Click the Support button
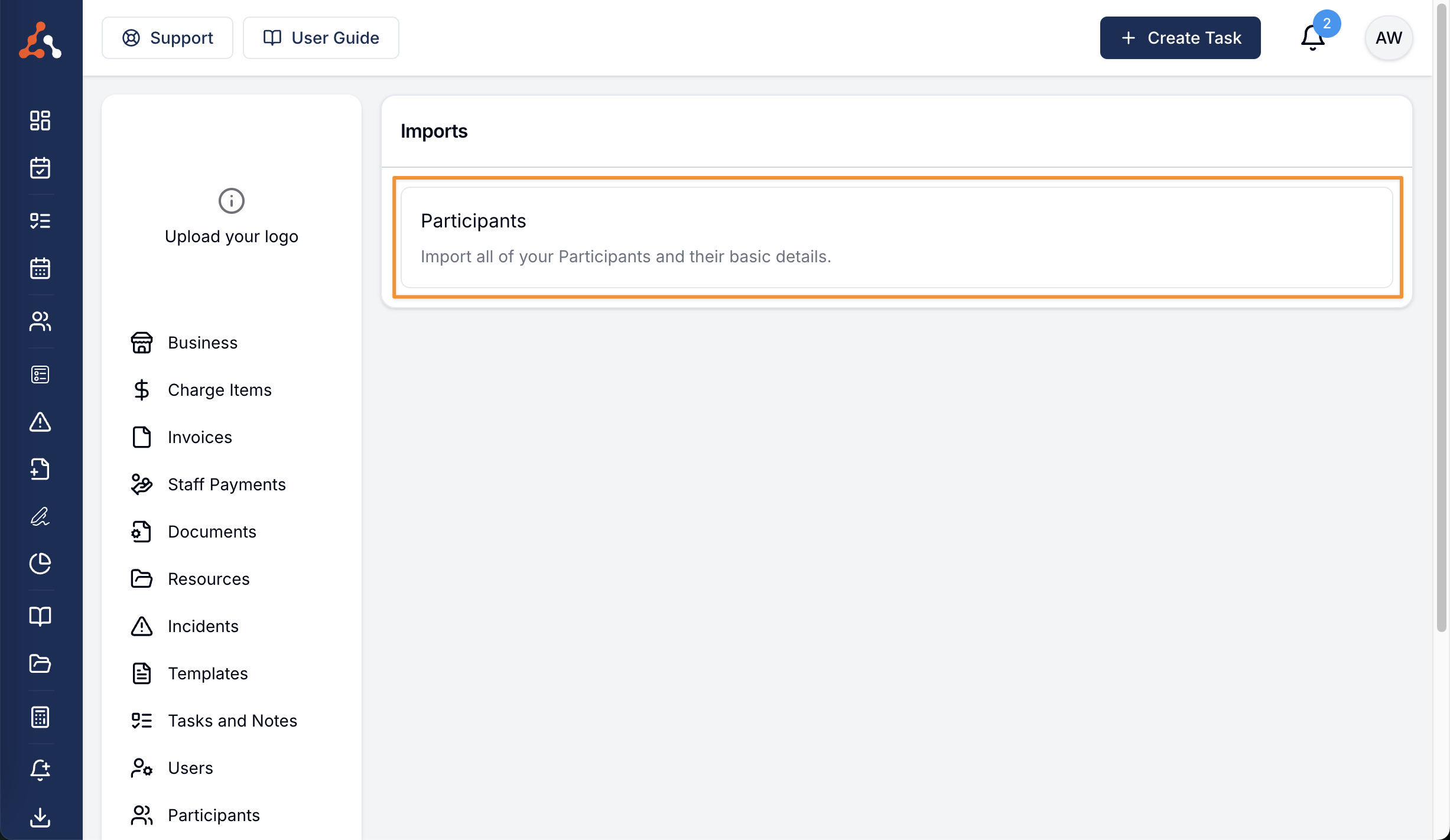This screenshot has width=1450, height=840. (x=167, y=38)
